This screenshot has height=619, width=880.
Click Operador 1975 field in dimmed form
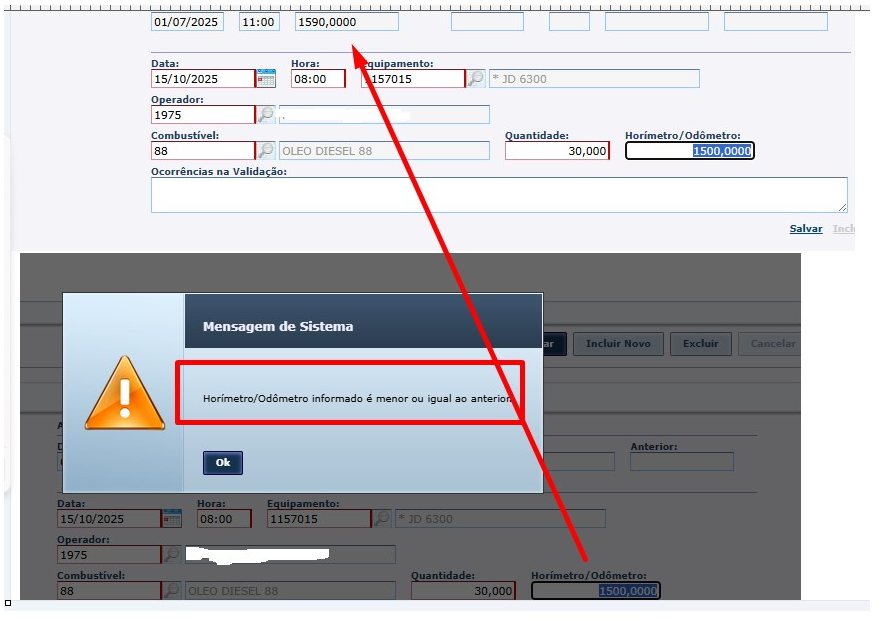109,554
